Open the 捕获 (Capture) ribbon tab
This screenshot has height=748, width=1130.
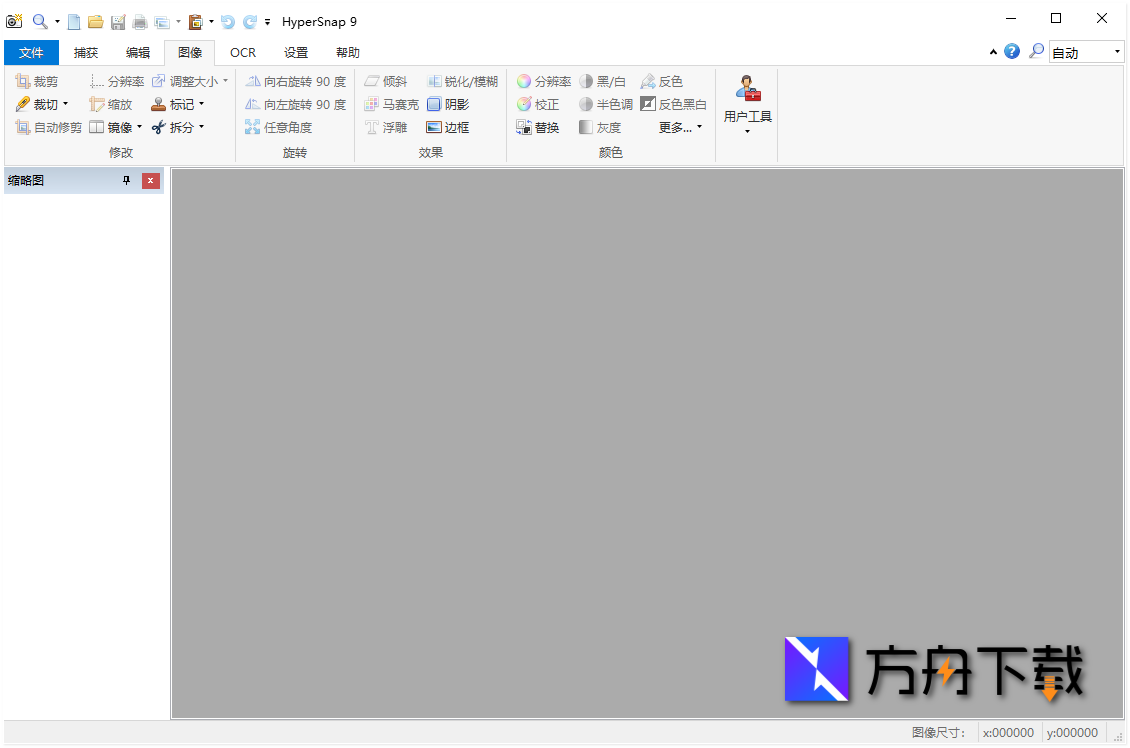(85, 52)
